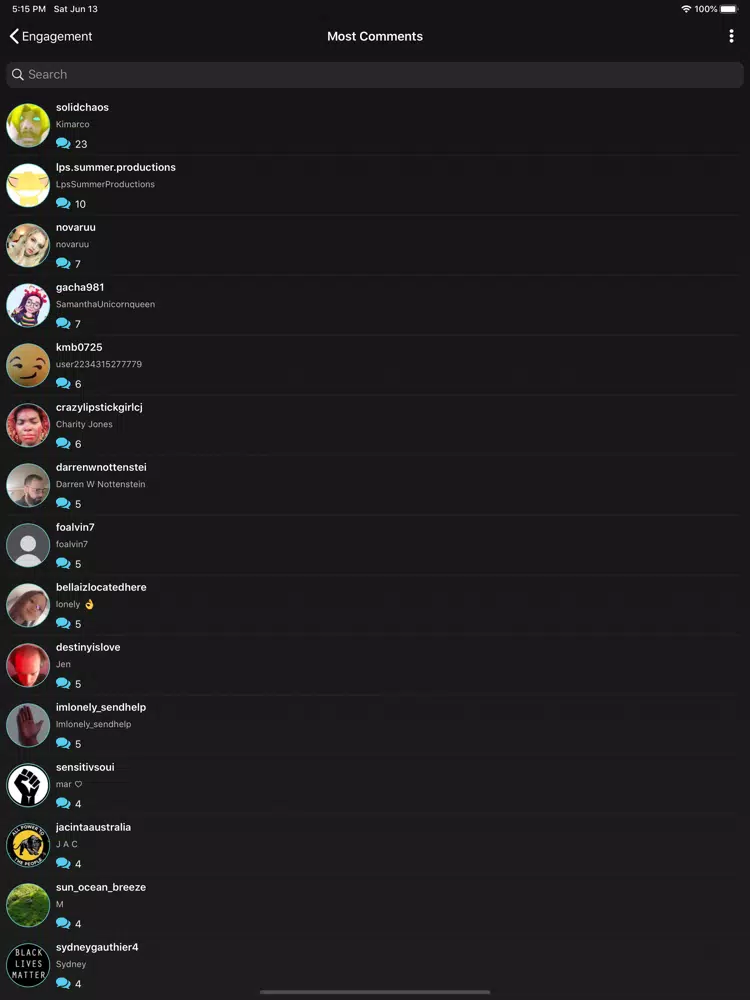Open the bellaizlocatedhere username
Image resolution: width=750 pixels, height=1000 pixels.
[101, 587]
